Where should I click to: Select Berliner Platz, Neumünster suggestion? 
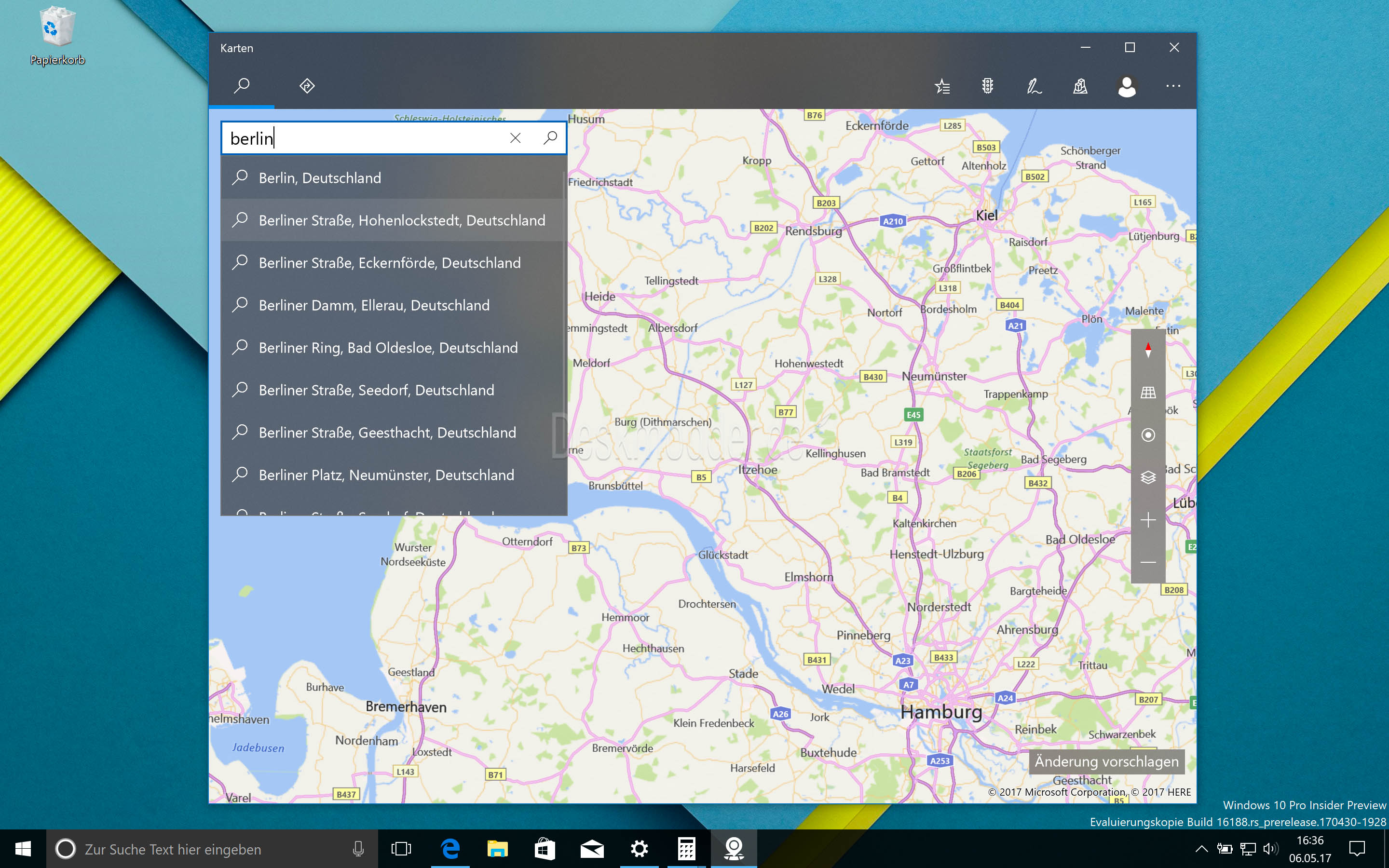pos(394,475)
